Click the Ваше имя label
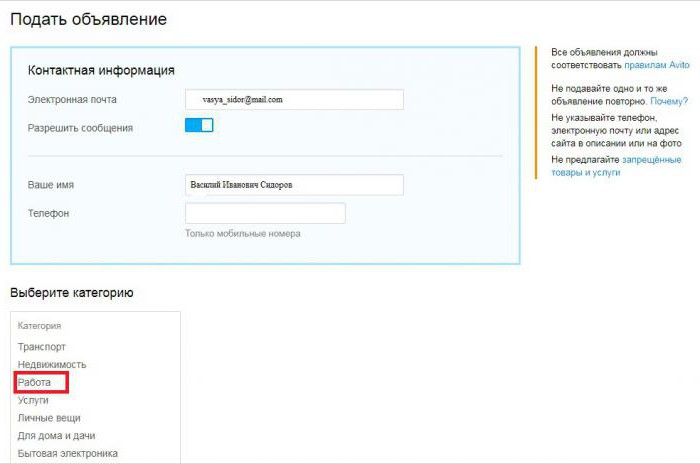Screen dimensions: 700x464 [x=51, y=185]
